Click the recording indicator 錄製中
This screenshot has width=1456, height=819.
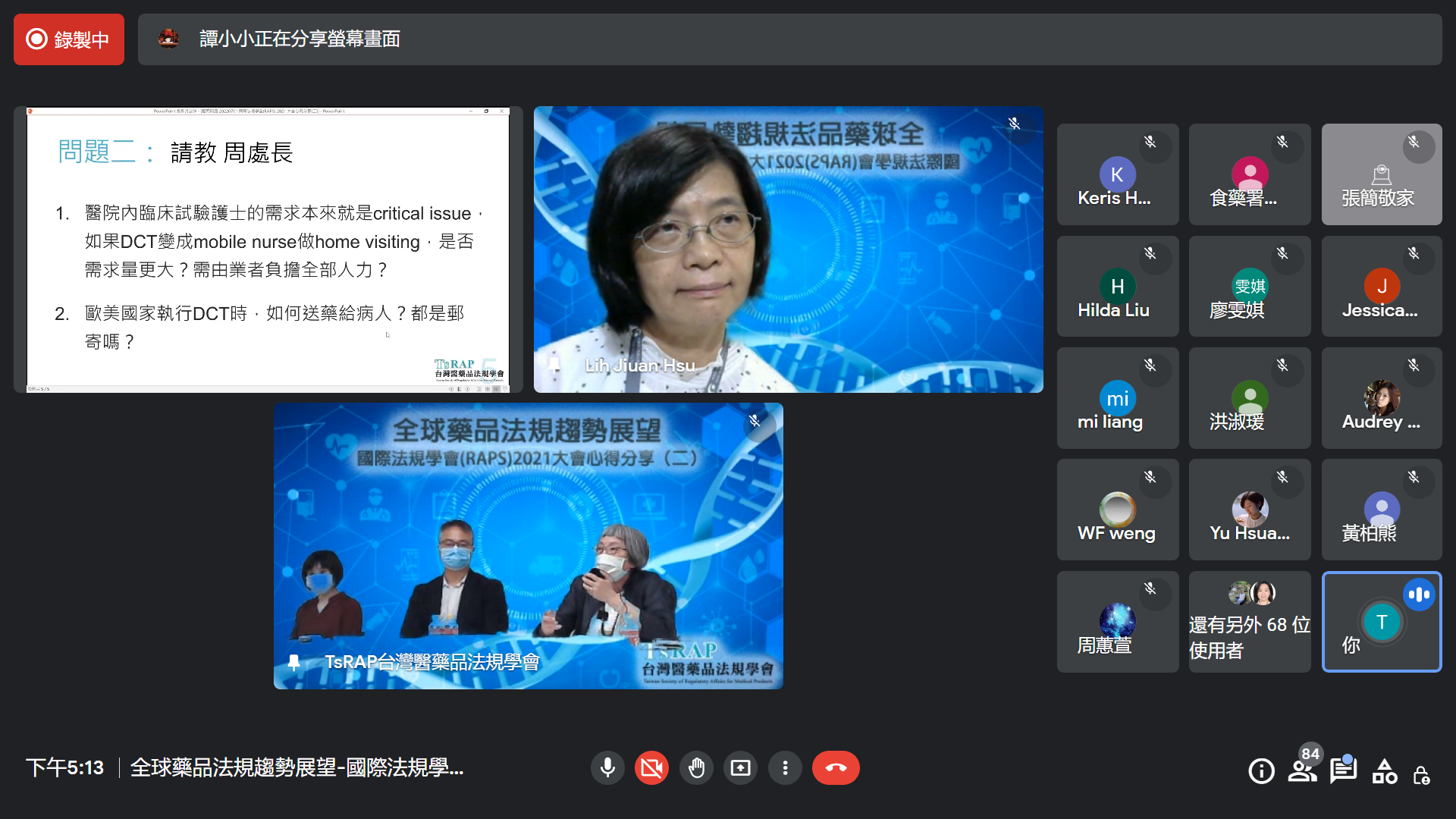click(69, 39)
